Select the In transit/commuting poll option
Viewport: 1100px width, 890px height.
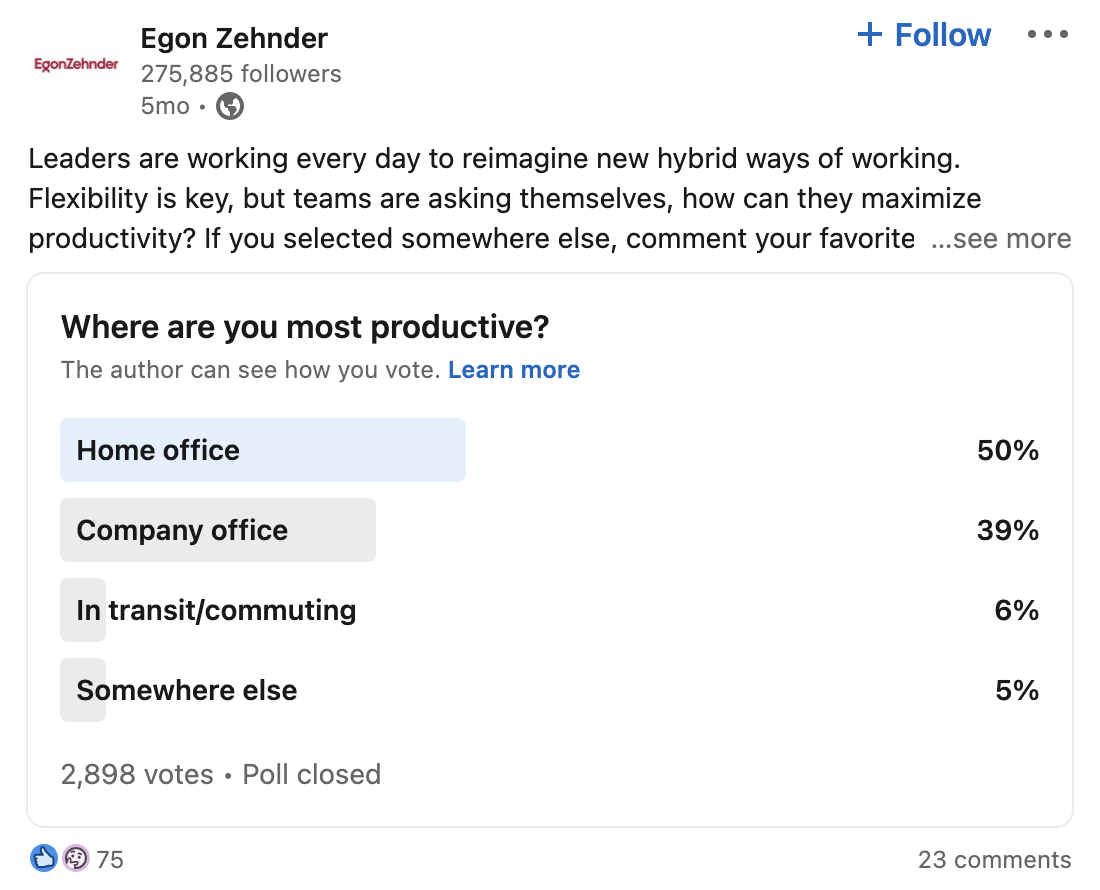pyautogui.click(x=550, y=610)
